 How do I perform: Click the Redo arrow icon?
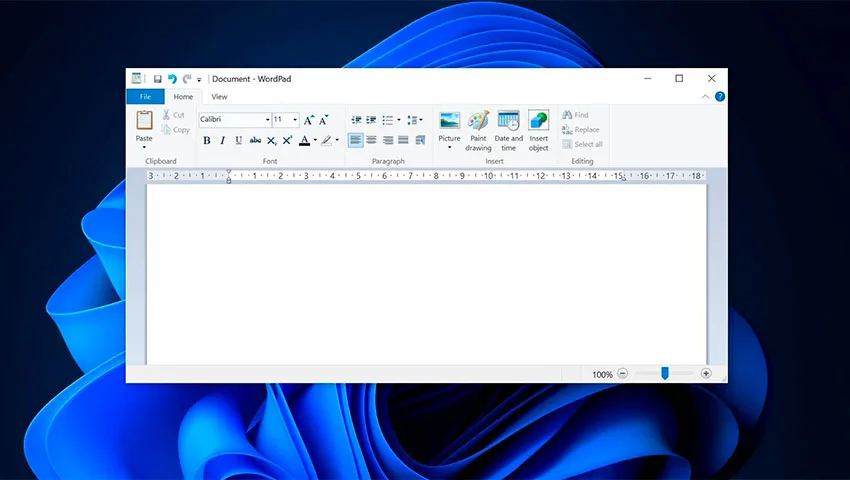(x=187, y=79)
